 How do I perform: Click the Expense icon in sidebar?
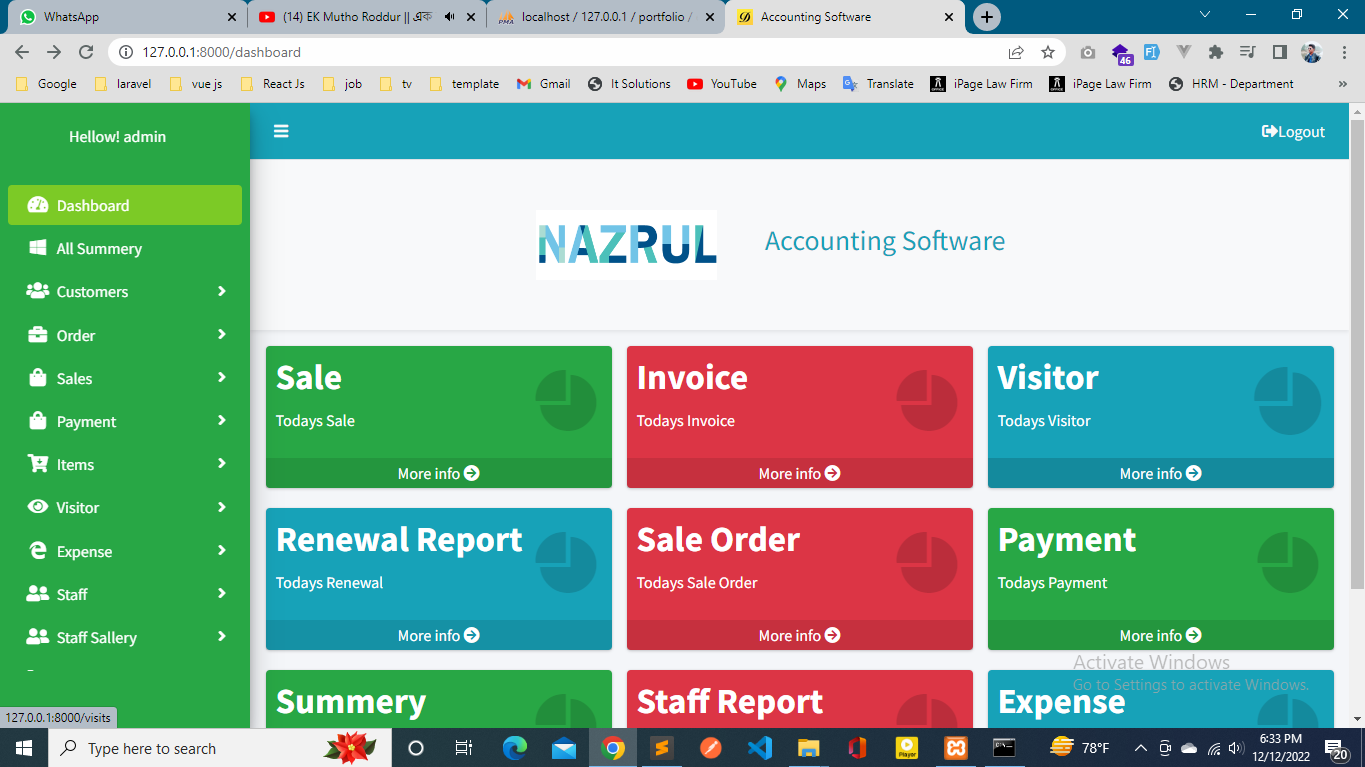pyautogui.click(x=38, y=551)
